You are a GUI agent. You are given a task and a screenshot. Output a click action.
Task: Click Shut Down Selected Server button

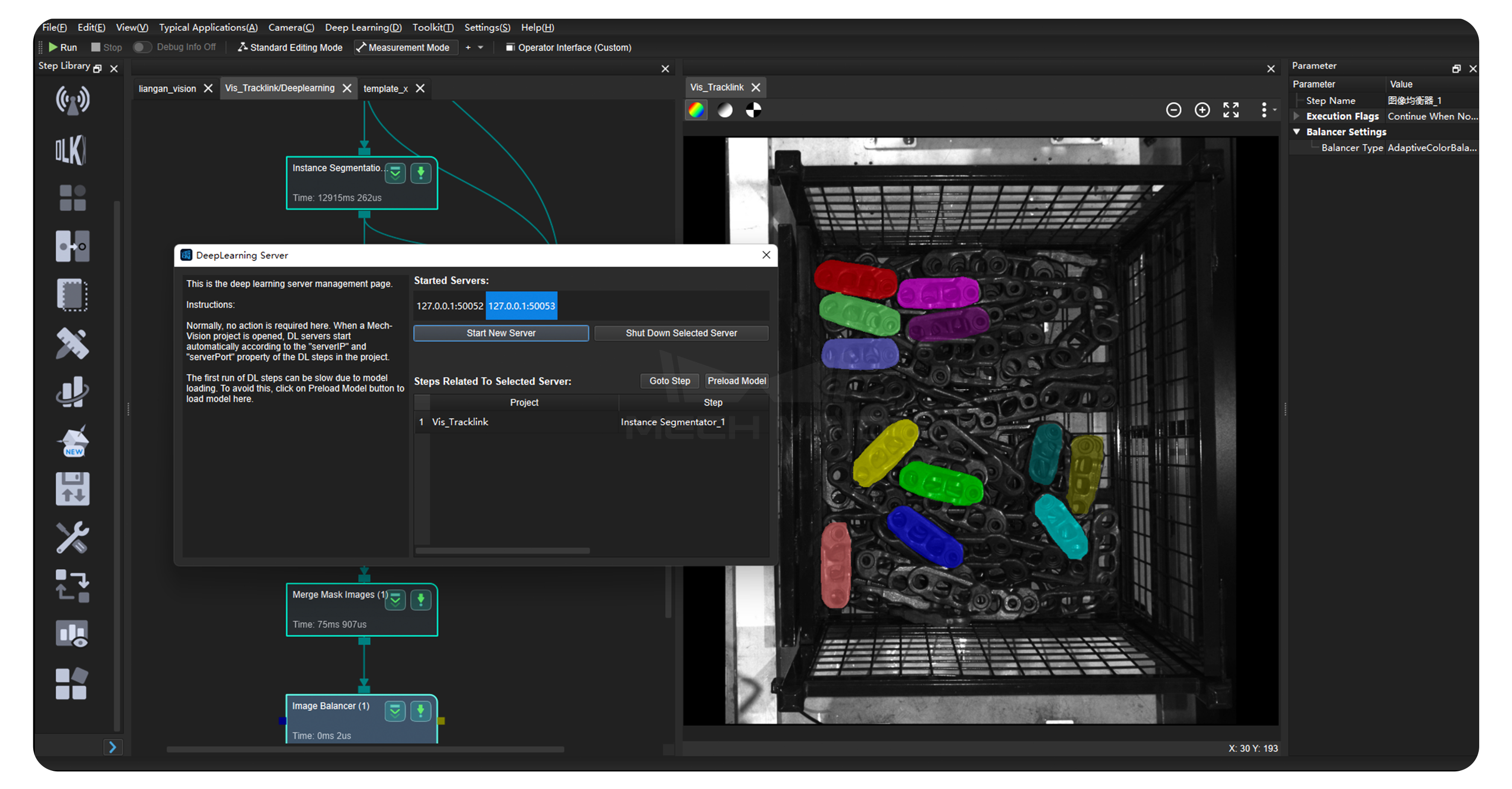tap(680, 333)
